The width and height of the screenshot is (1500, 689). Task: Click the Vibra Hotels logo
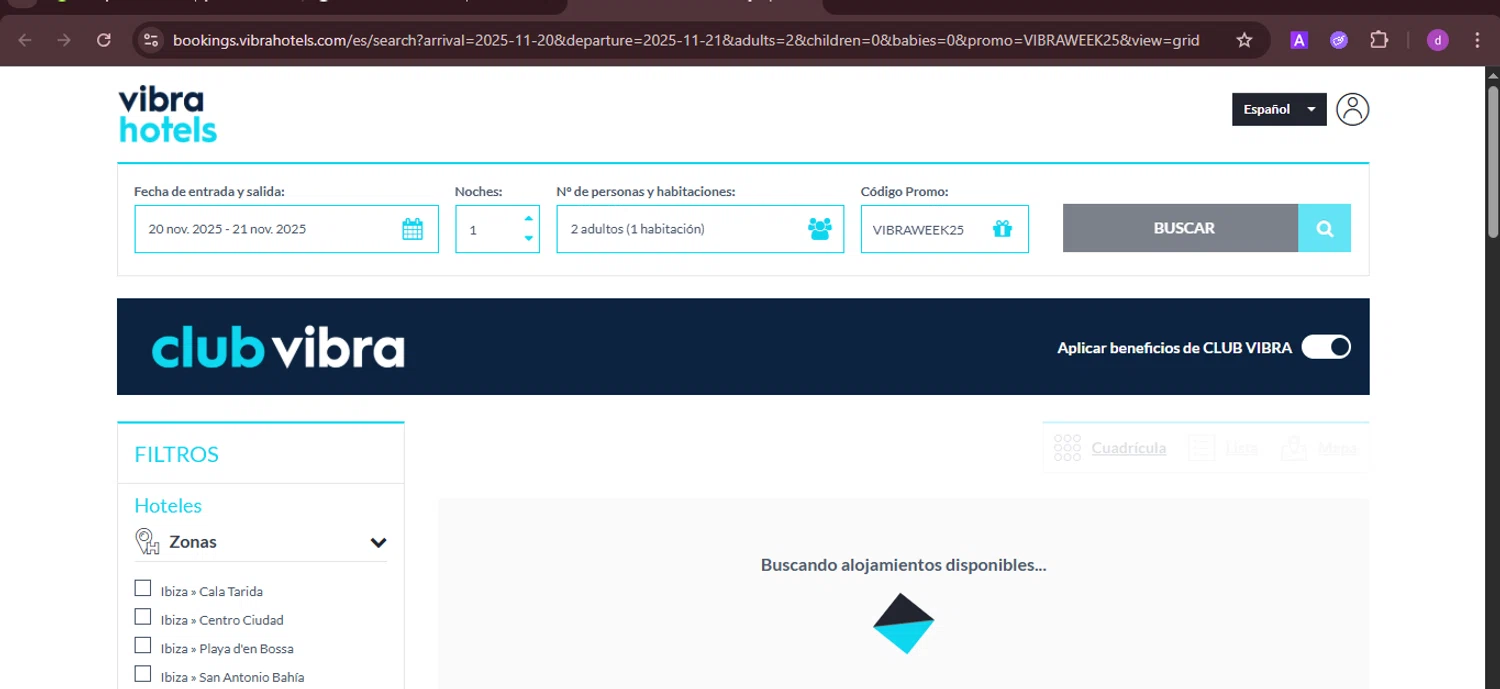point(168,114)
